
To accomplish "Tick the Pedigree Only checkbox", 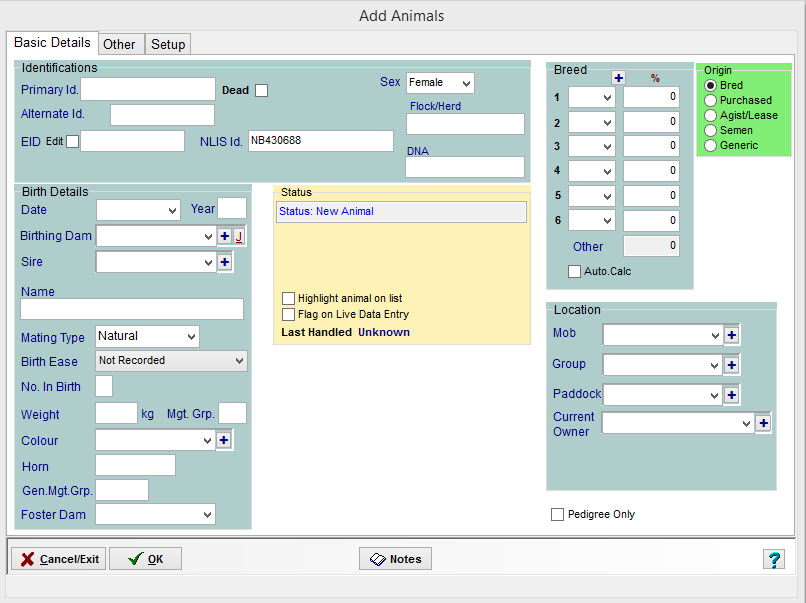I will tap(557, 515).
